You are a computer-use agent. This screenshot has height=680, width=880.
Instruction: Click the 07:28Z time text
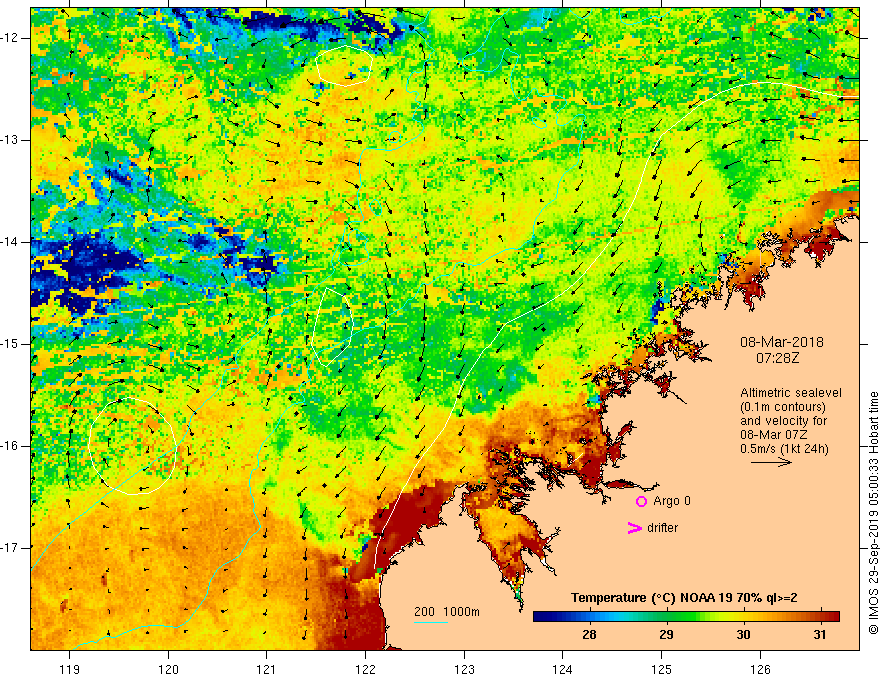(x=777, y=358)
